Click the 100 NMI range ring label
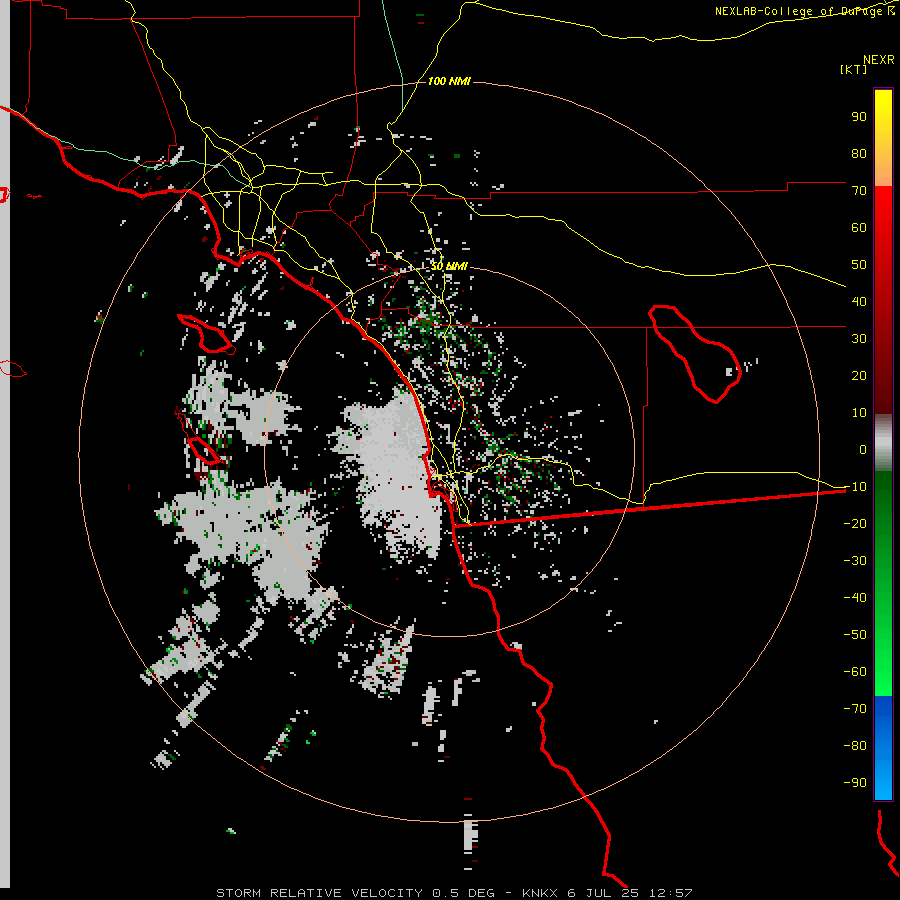 [x=449, y=81]
